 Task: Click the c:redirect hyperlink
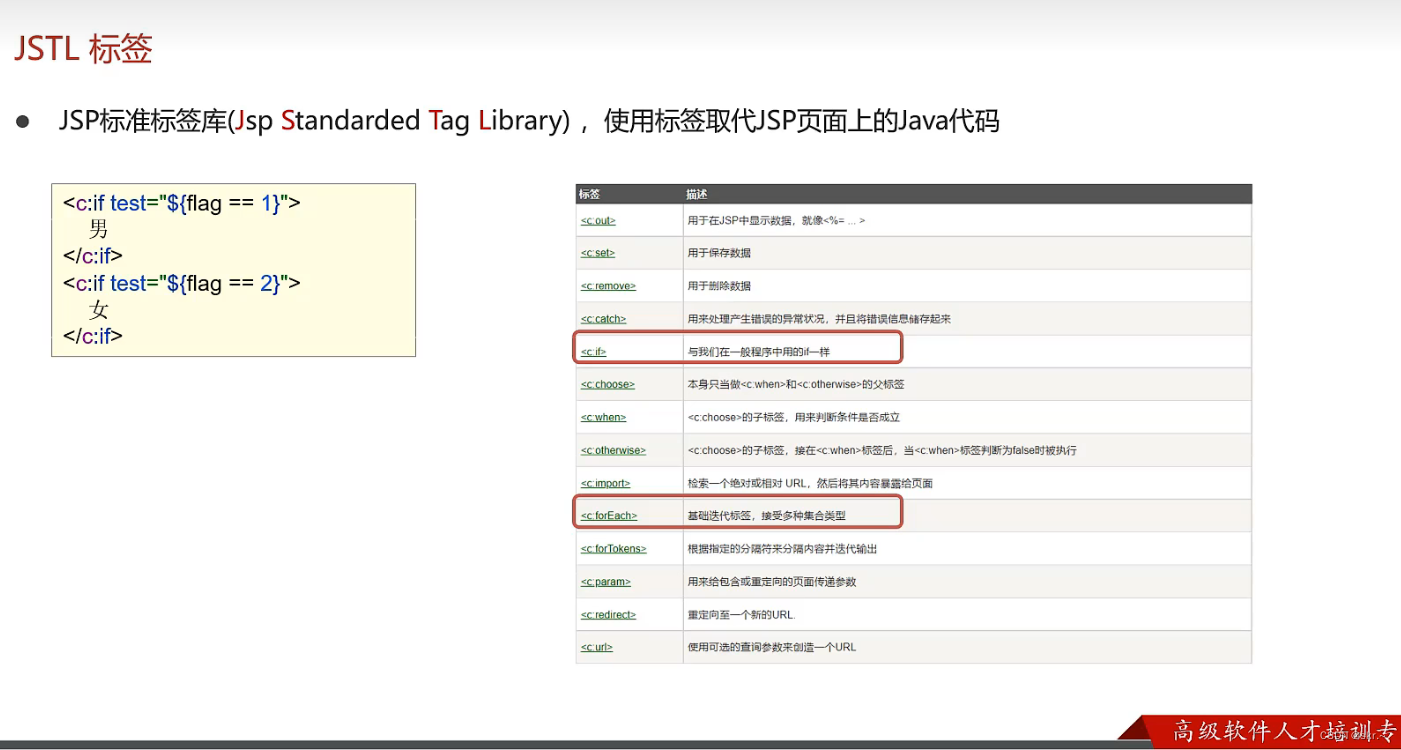tap(608, 614)
